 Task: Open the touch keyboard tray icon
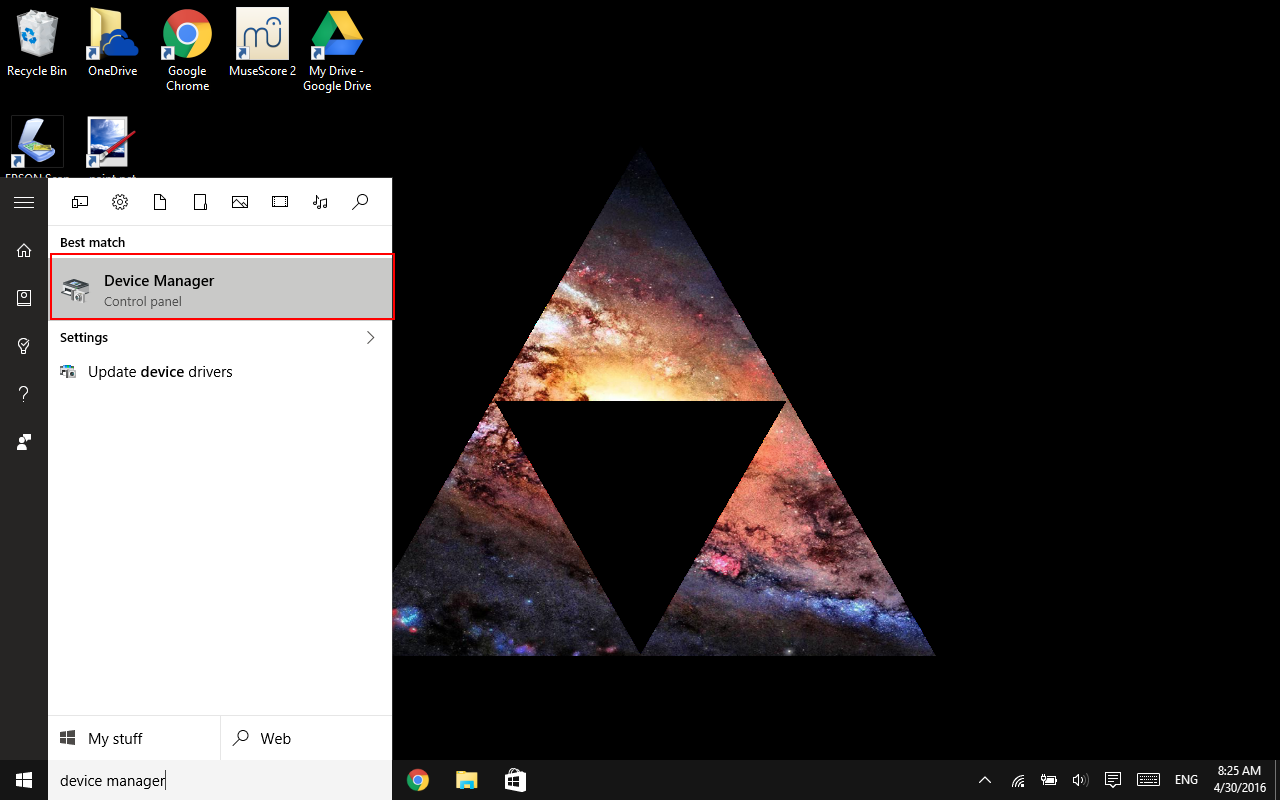pyautogui.click(x=1148, y=780)
